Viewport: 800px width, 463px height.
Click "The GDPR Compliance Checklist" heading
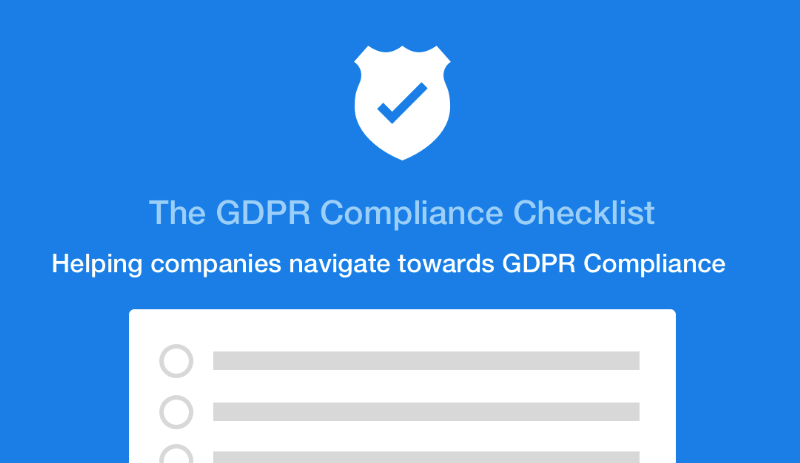[401, 213]
